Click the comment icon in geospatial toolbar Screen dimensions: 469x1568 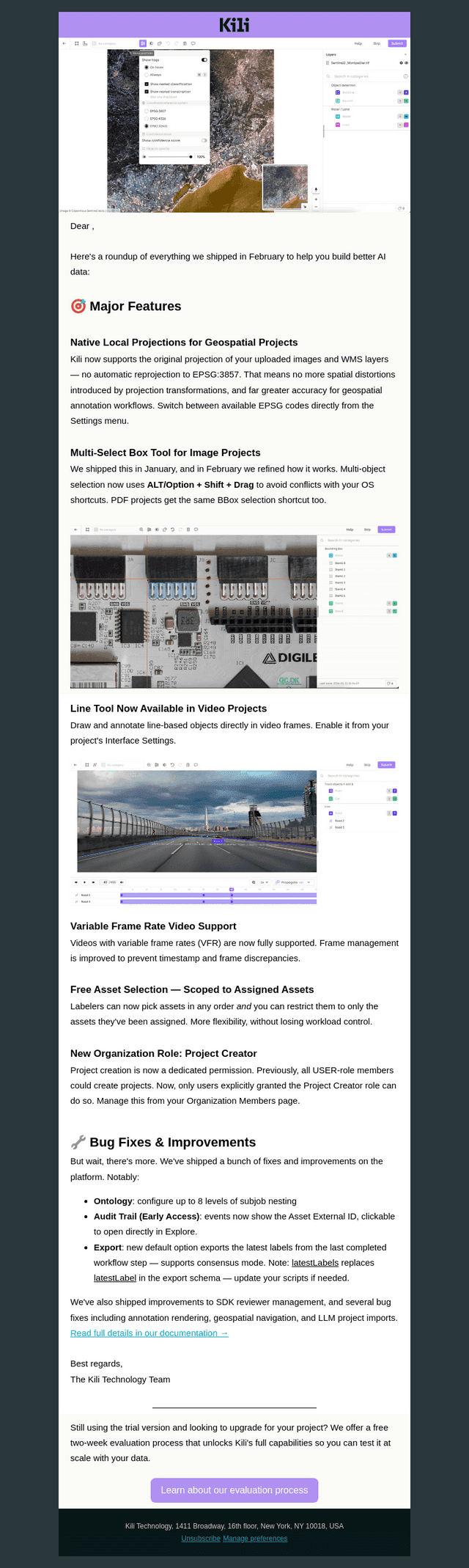193,43
